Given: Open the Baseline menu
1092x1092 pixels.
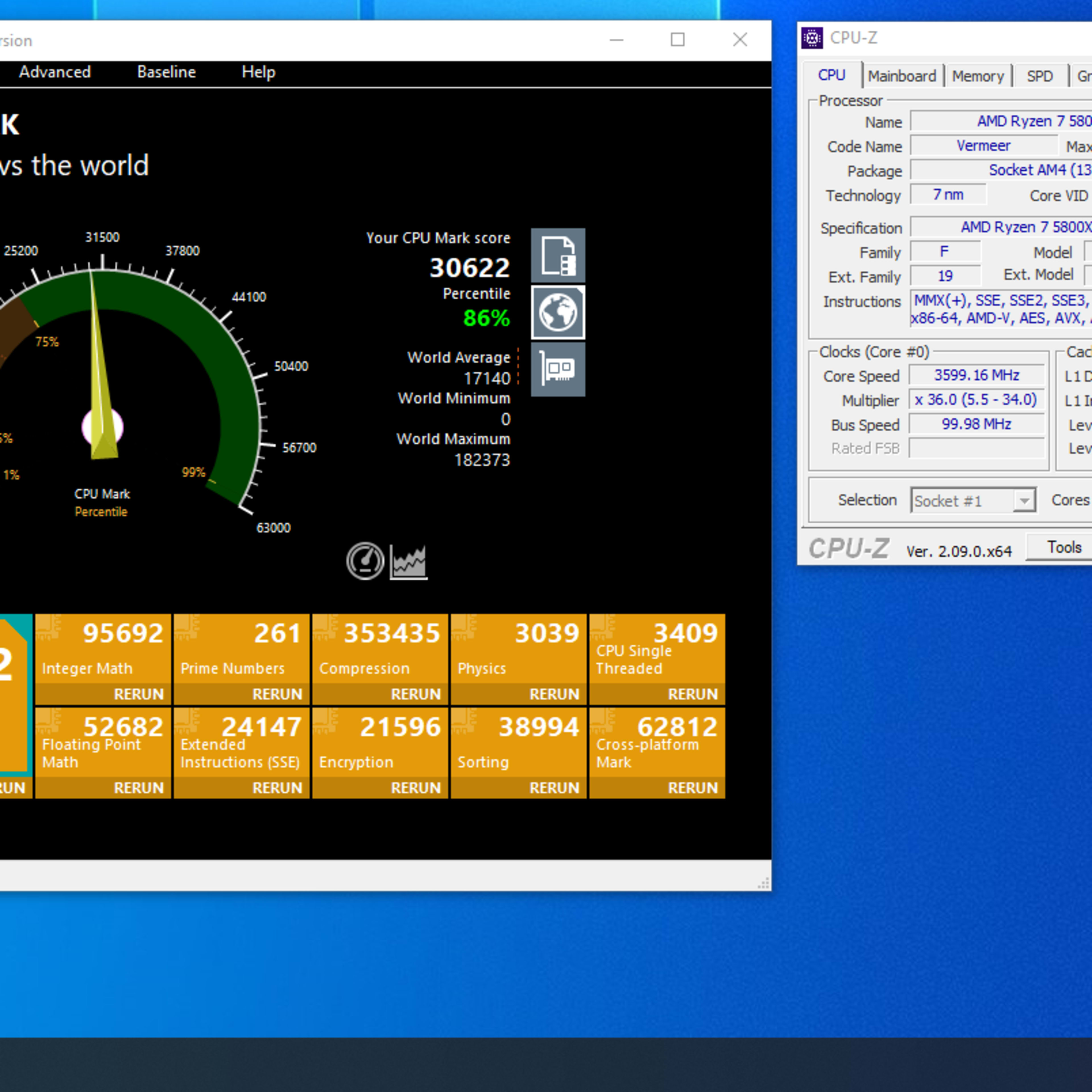Looking at the screenshot, I should coord(166,72).
